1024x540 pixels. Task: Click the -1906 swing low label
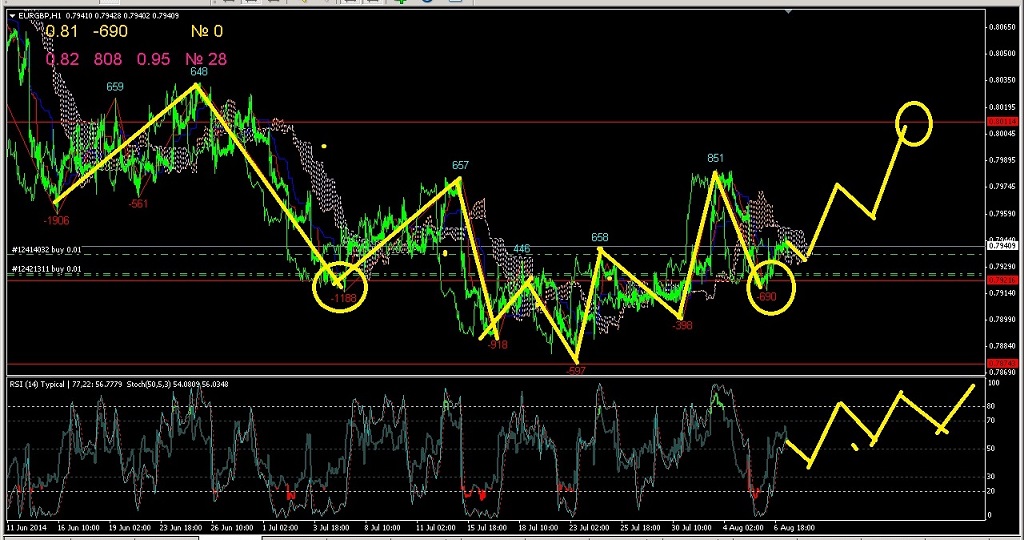click(x=56, y=221)
